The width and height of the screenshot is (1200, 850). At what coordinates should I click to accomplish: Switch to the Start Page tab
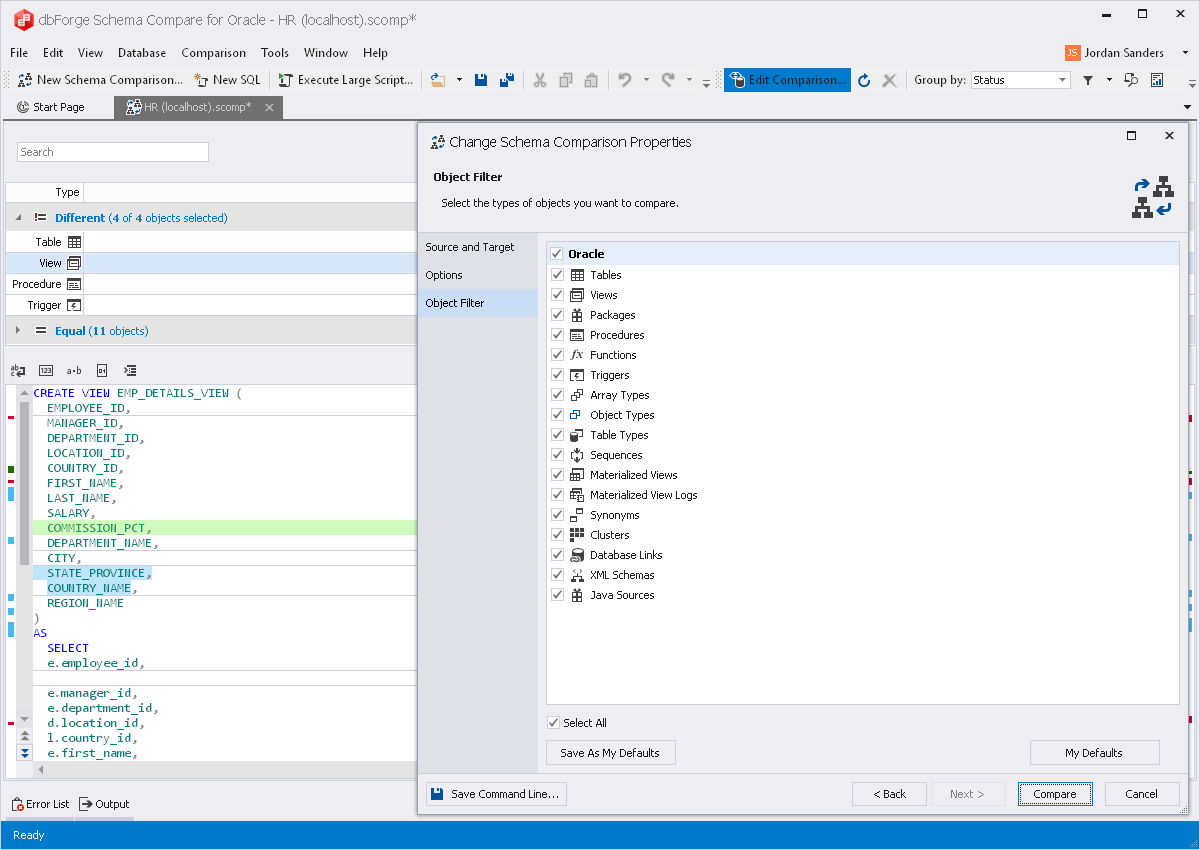58,107
